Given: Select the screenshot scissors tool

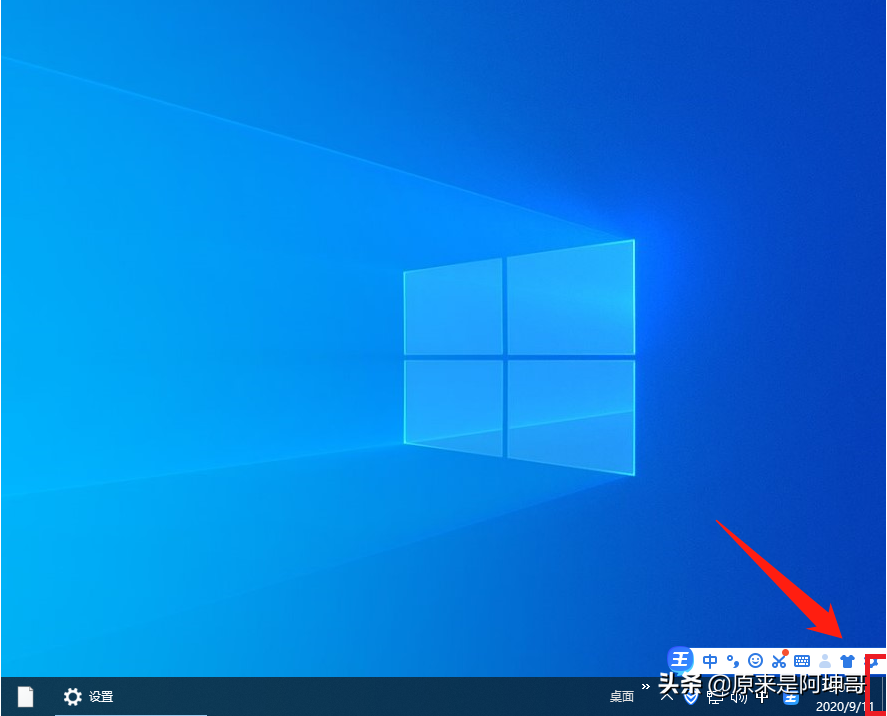Looking at the screenshot, I should [779, 660].
